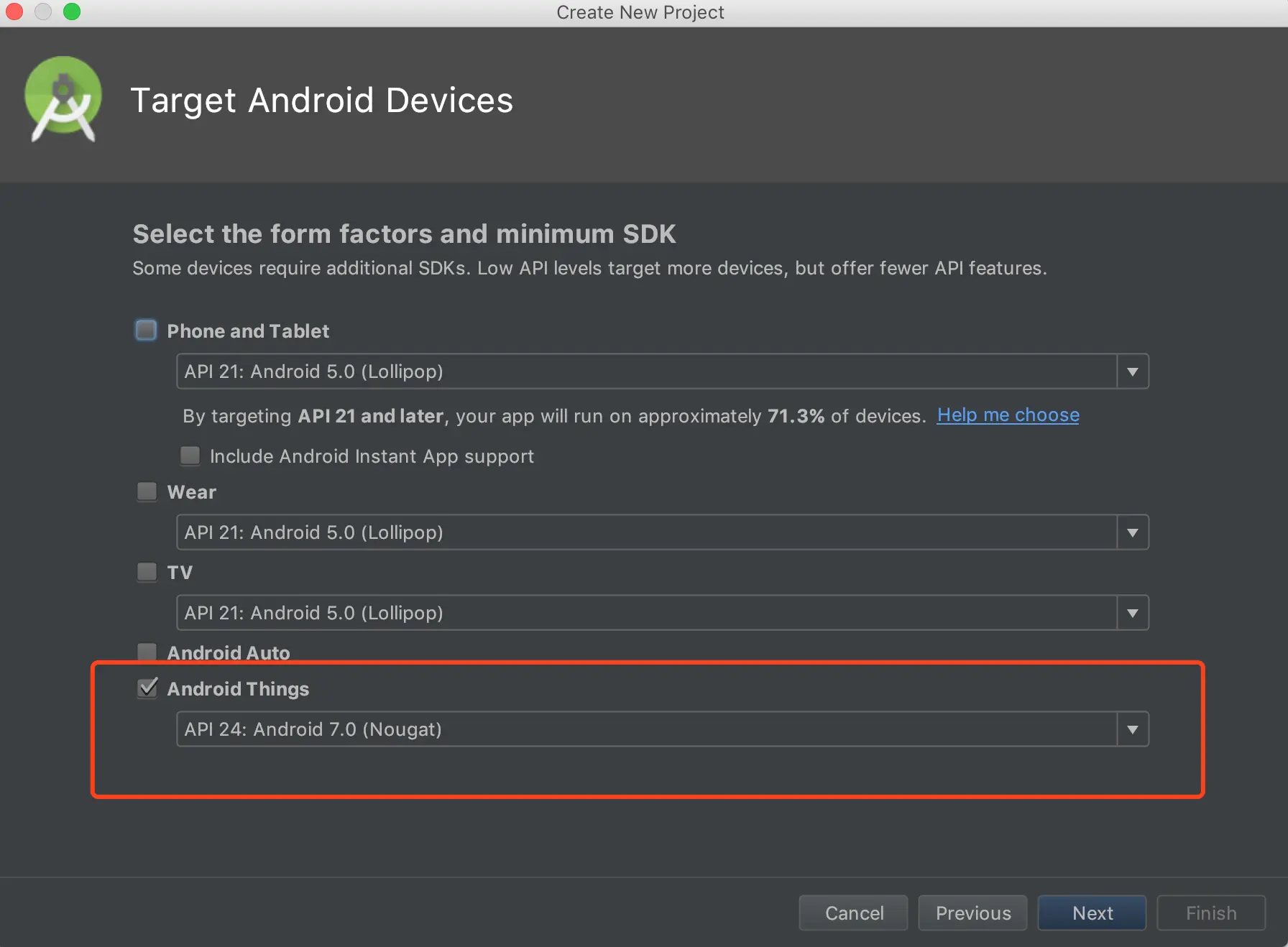
Task: Click the TV label
Action: pos(180,573)
